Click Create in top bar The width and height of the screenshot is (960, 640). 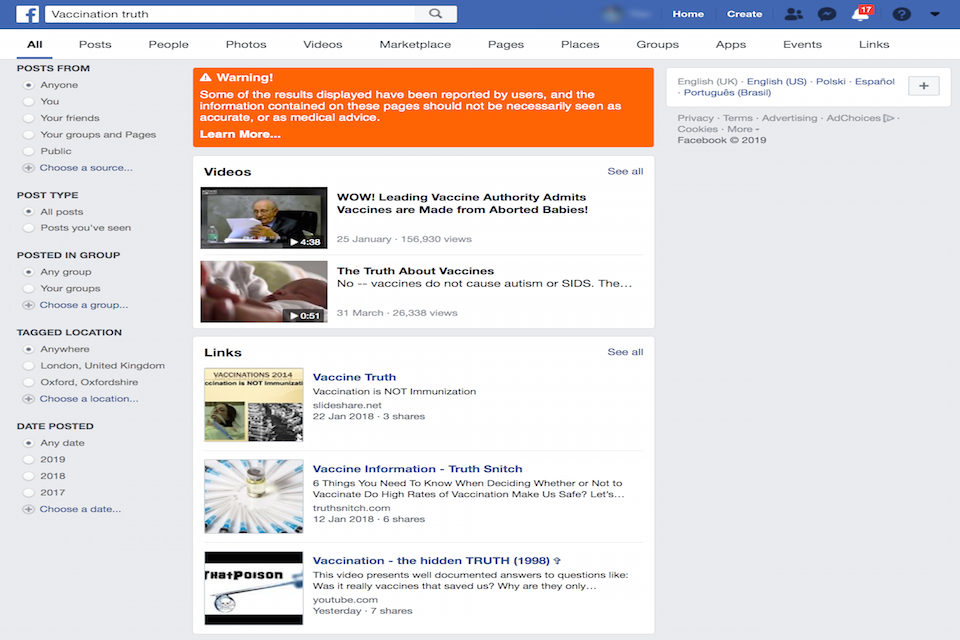click(x=744, y=14)
